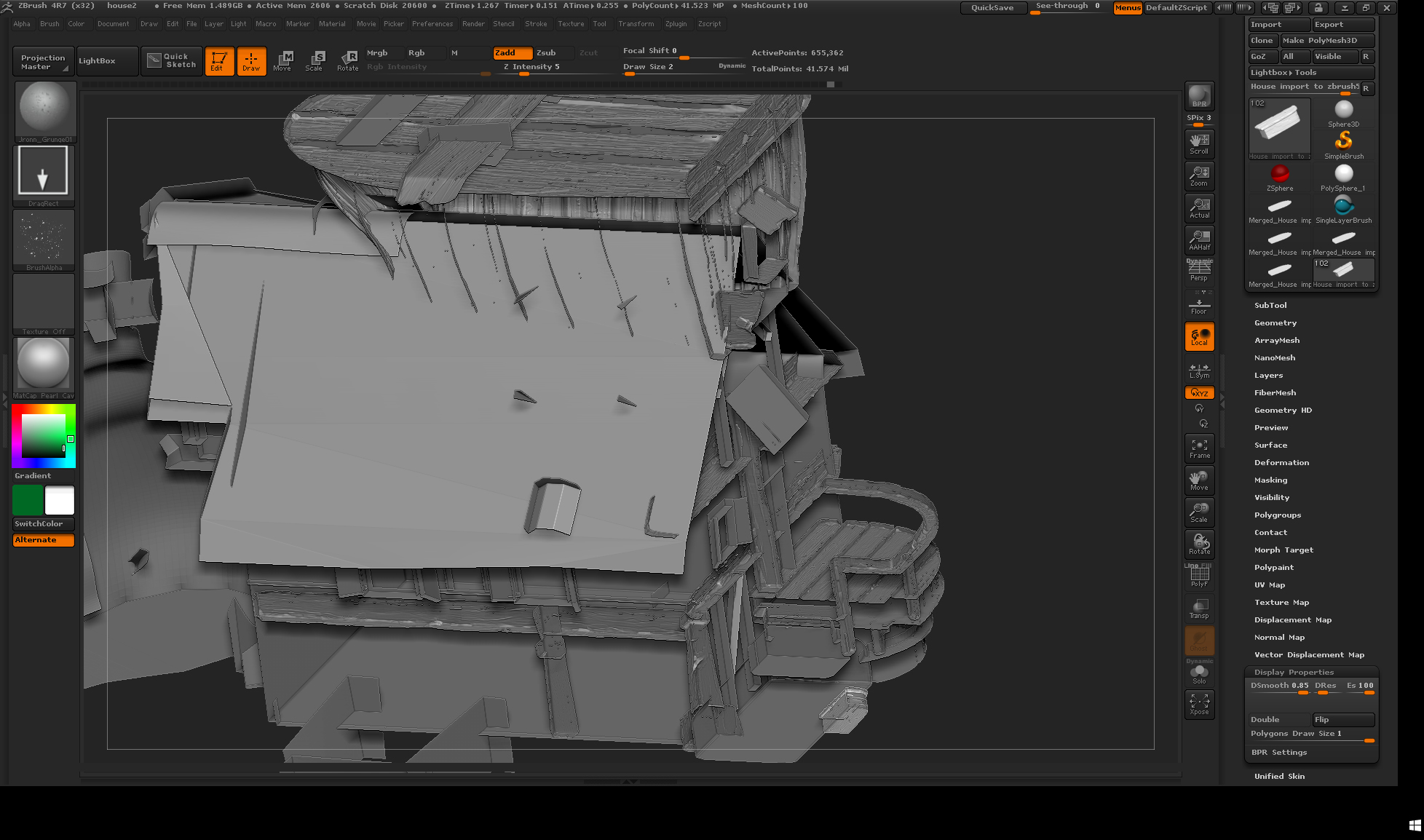Select the Rotate transform tool
This screenshot has height=840, width=1424.
coord(348,60)
